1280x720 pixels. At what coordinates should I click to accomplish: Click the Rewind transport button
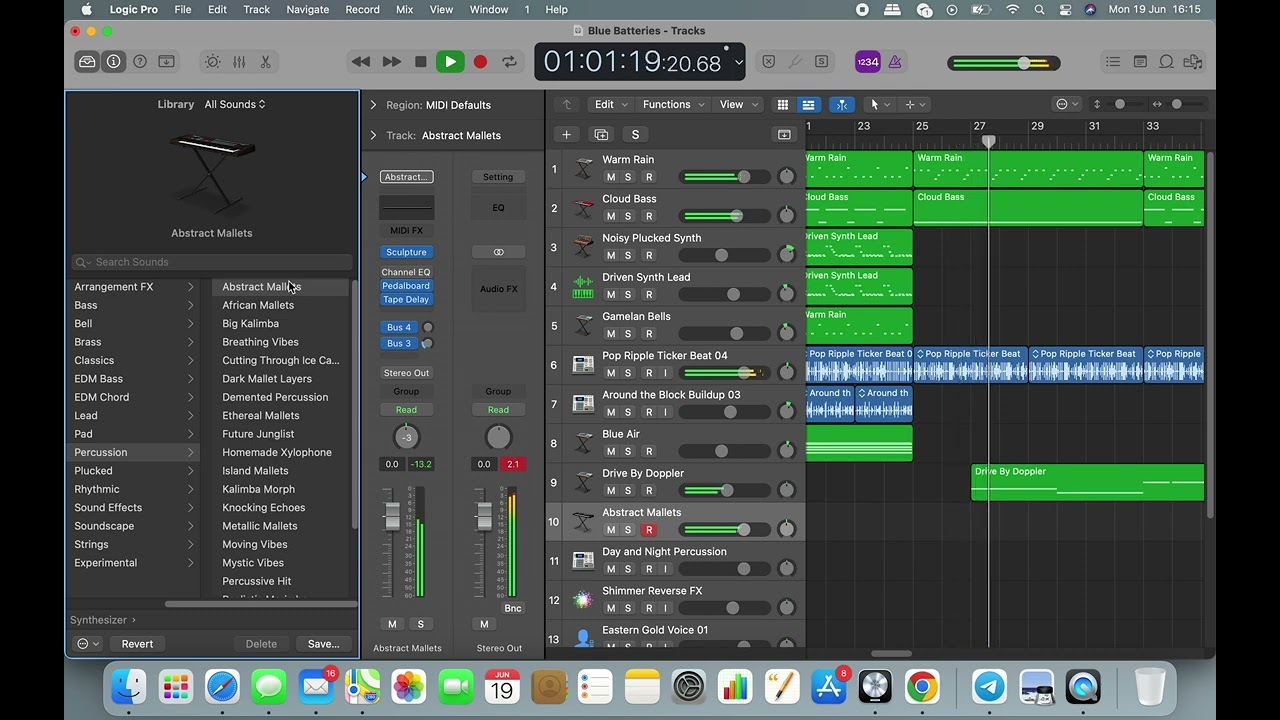click(x=361, y=62)
